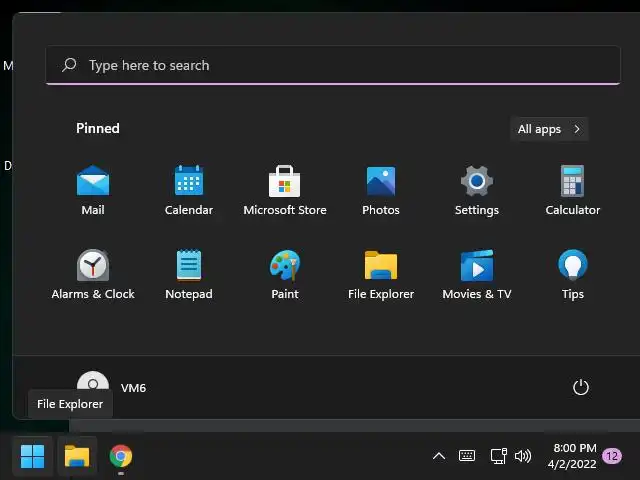This screenshot has width=640, height=480.
Task: Open the notification badge showing 12
Action: [612, 456]
